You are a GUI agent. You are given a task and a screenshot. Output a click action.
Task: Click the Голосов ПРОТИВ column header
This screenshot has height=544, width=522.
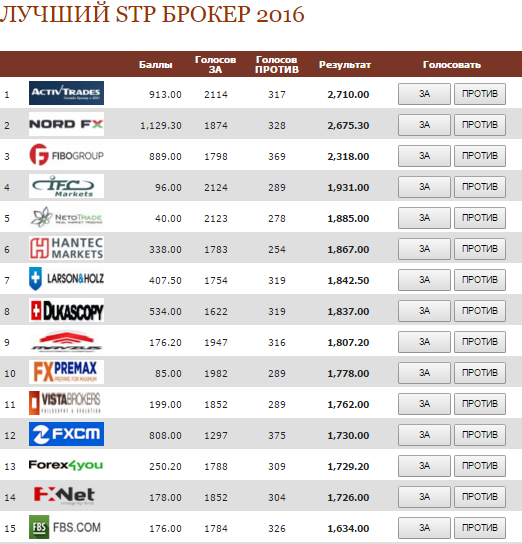pos(277,65)
